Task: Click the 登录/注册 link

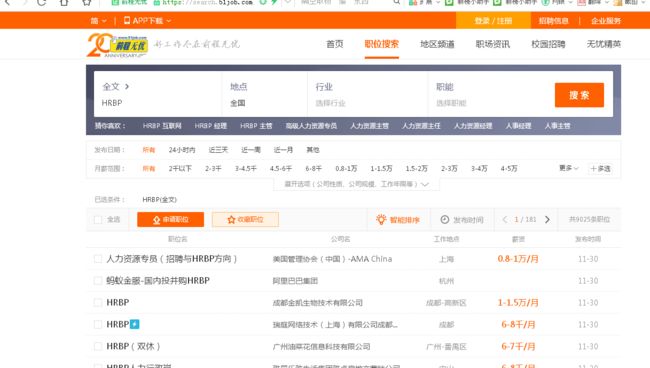Action: click(x=493, y=20)
